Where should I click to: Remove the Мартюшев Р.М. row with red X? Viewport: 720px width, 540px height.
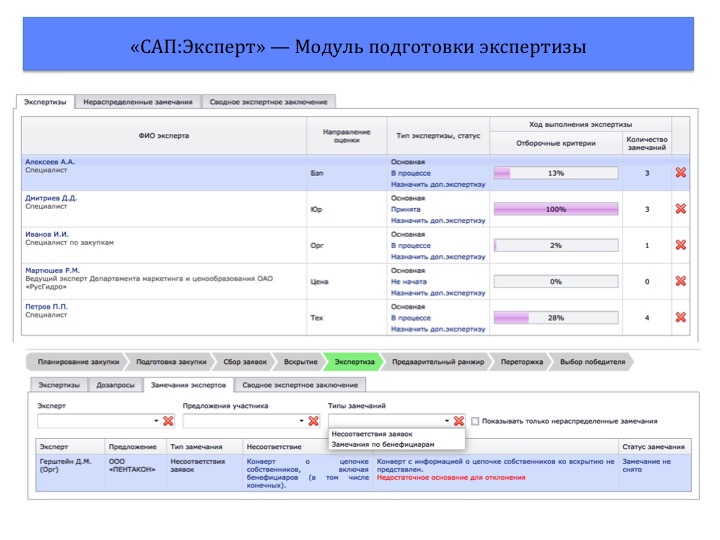point(681,281)
